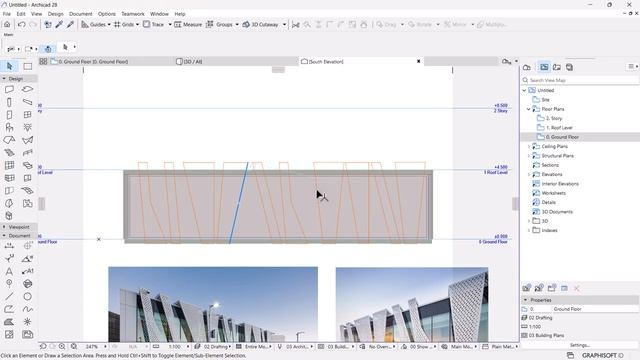Select the Roof tool
The image size is (640, 360).
(x=9, y=140)
